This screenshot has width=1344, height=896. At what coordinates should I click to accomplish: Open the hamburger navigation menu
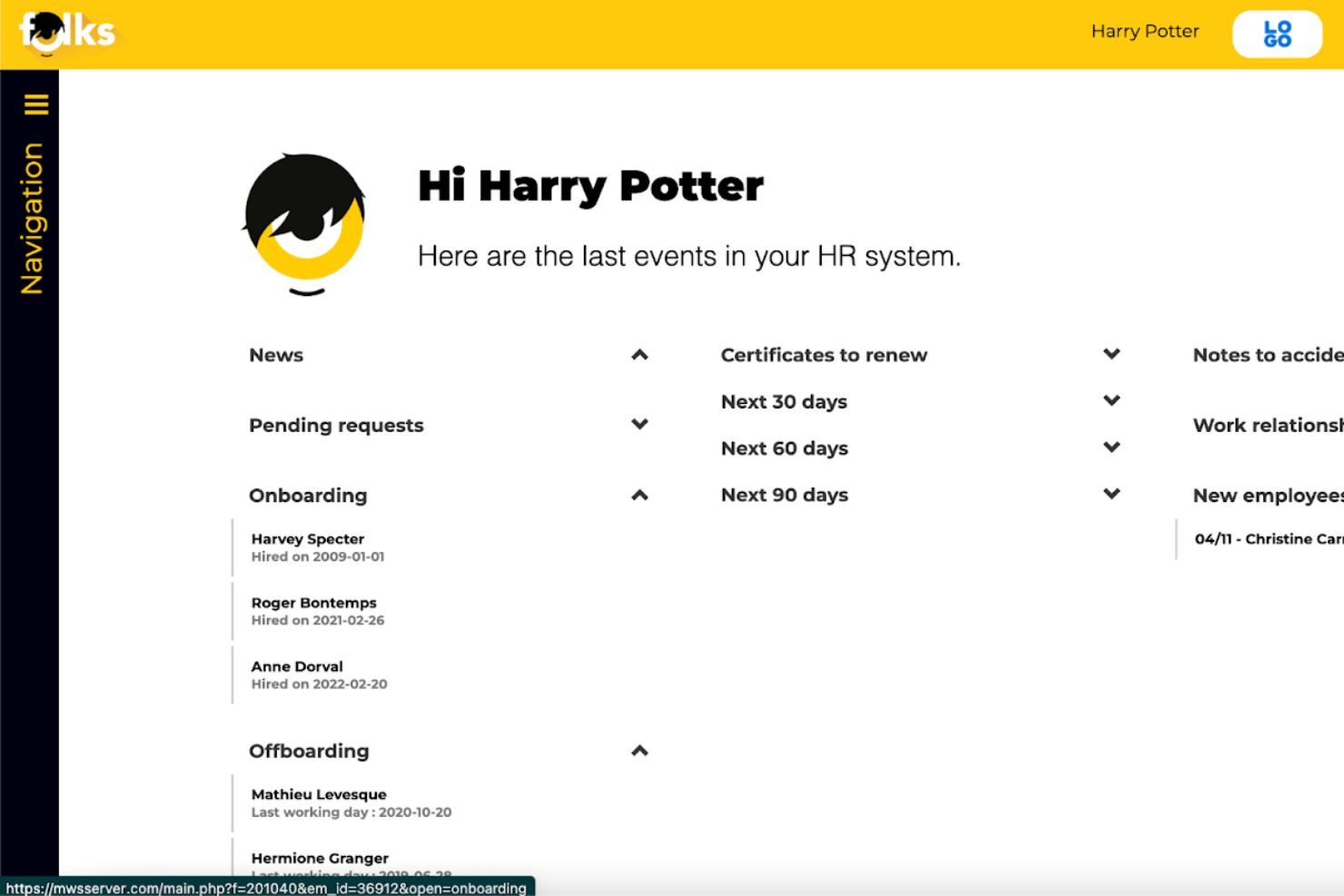tap(35, 104)
